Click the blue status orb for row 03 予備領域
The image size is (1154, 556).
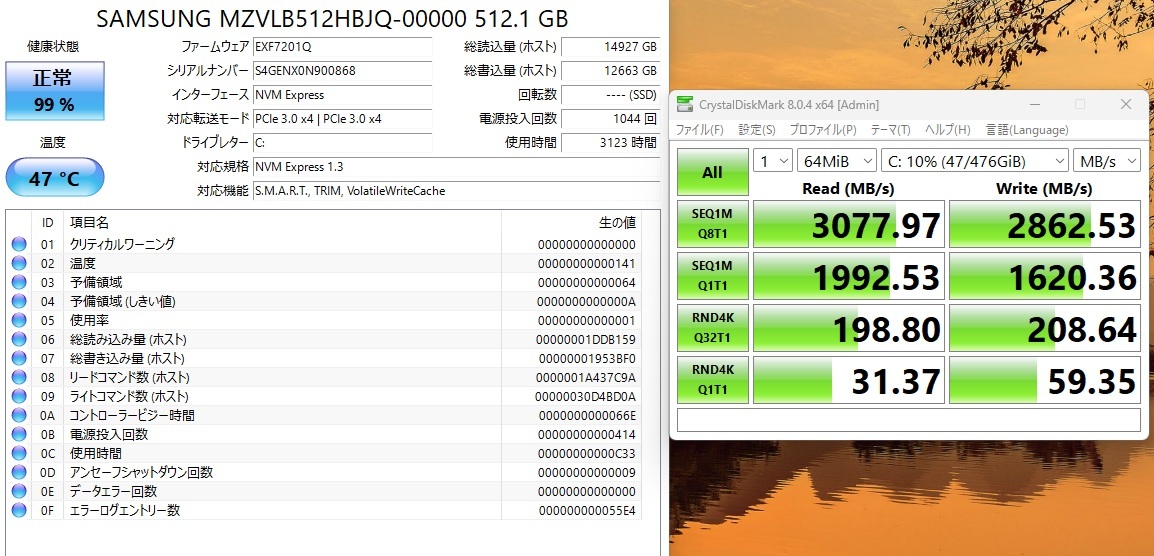coord(18,283)
